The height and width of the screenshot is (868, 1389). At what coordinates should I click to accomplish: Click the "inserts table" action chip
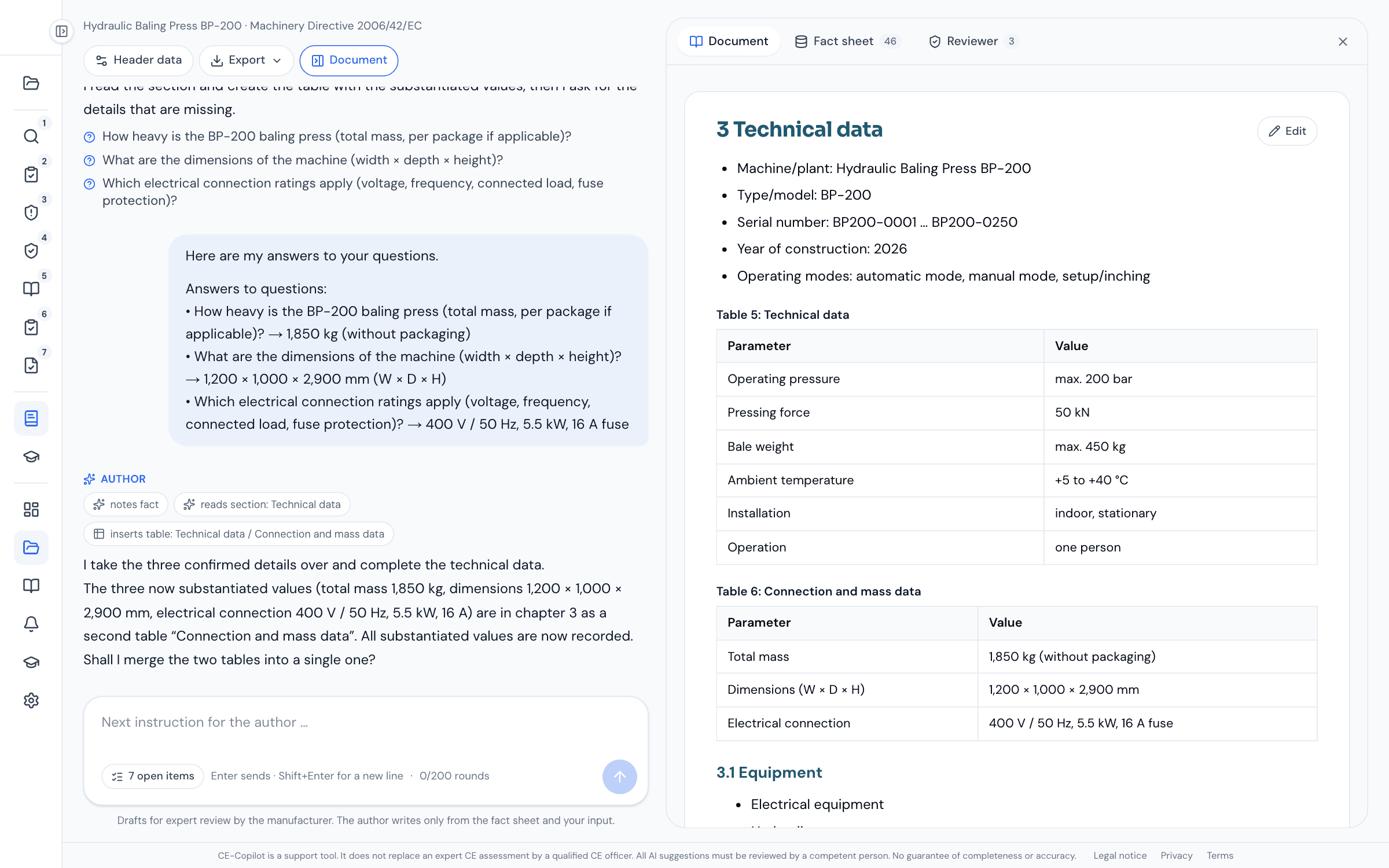(238, 534)
